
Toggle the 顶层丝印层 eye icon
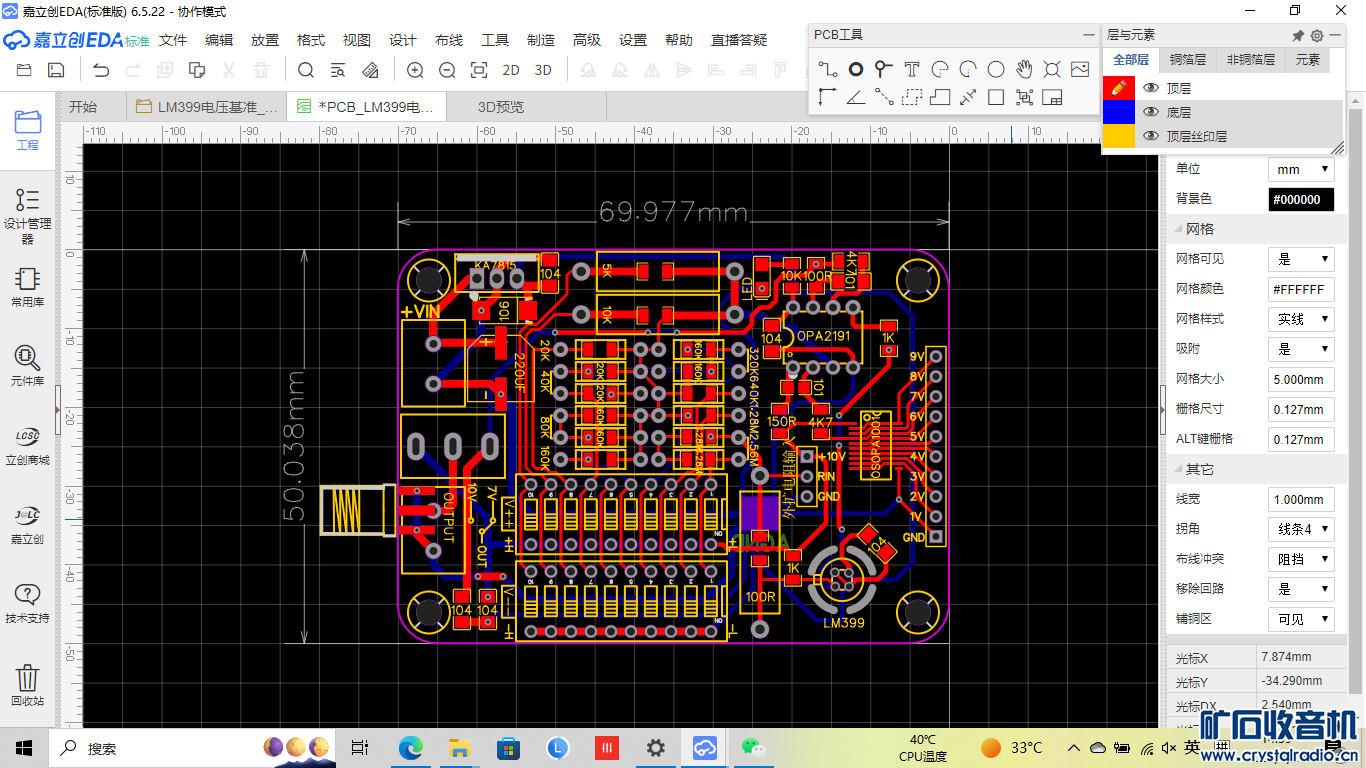1151,136
